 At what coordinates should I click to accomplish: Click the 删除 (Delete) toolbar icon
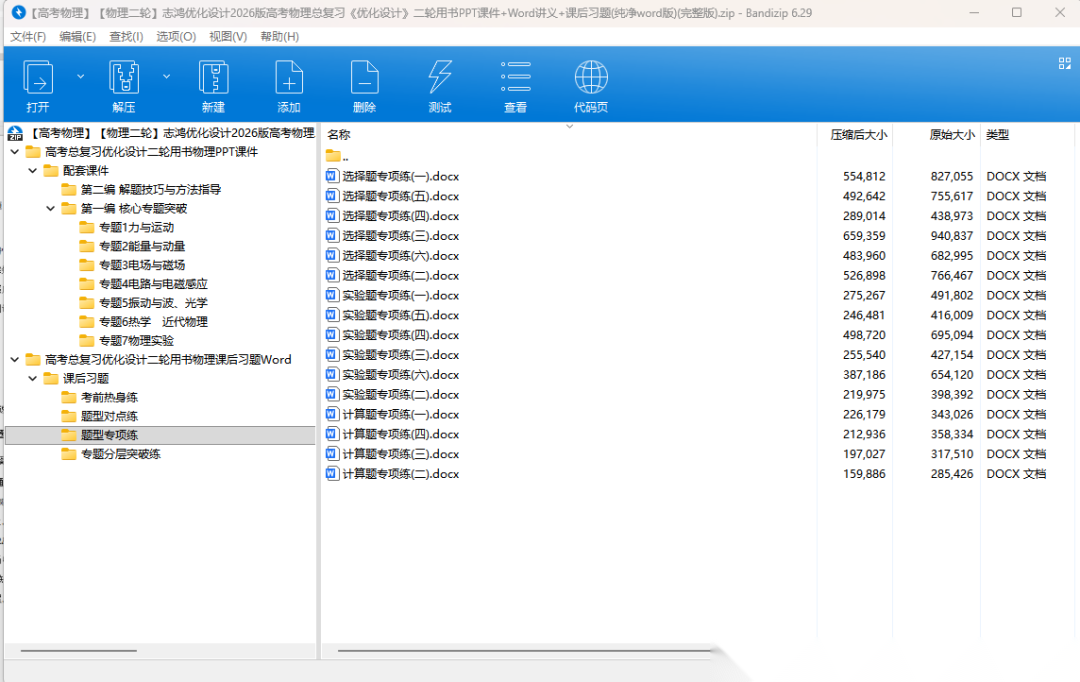[x=364, y=78]
